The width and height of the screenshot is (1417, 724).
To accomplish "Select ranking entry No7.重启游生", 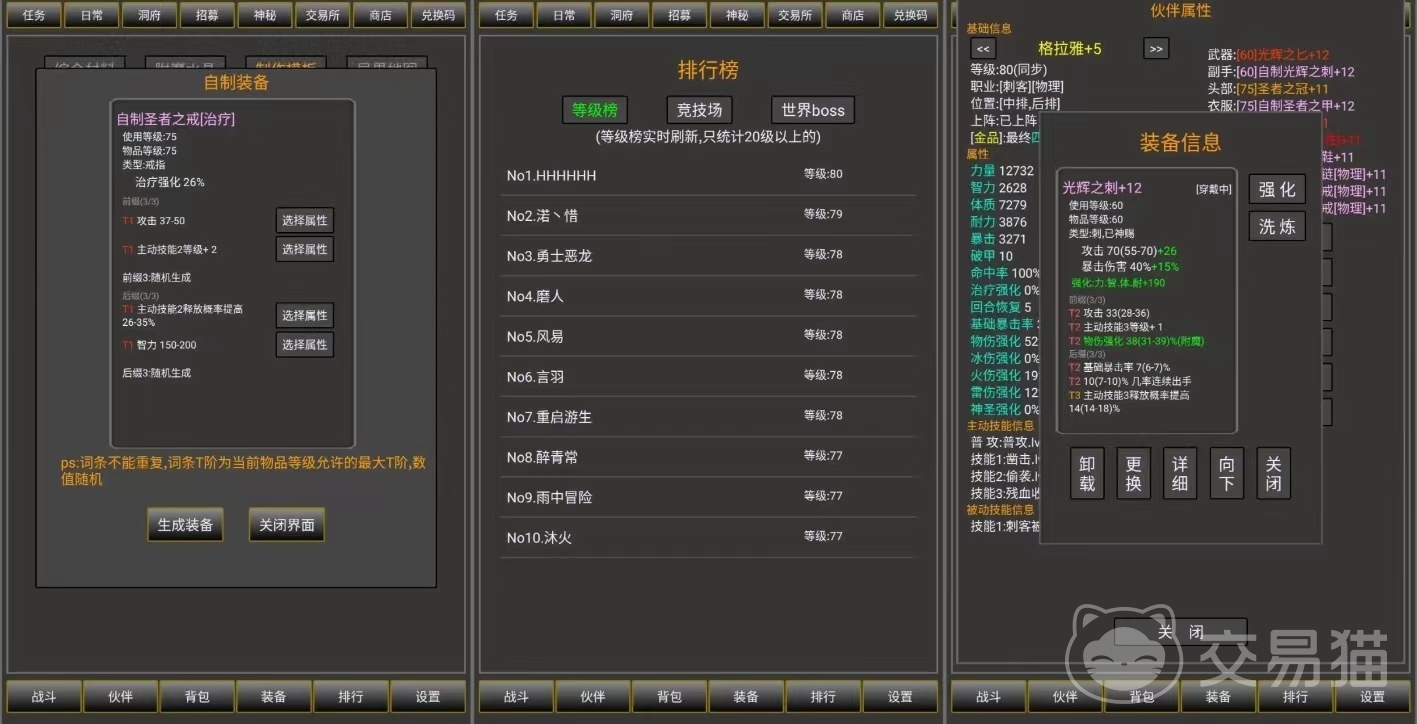I will (709, 416).
